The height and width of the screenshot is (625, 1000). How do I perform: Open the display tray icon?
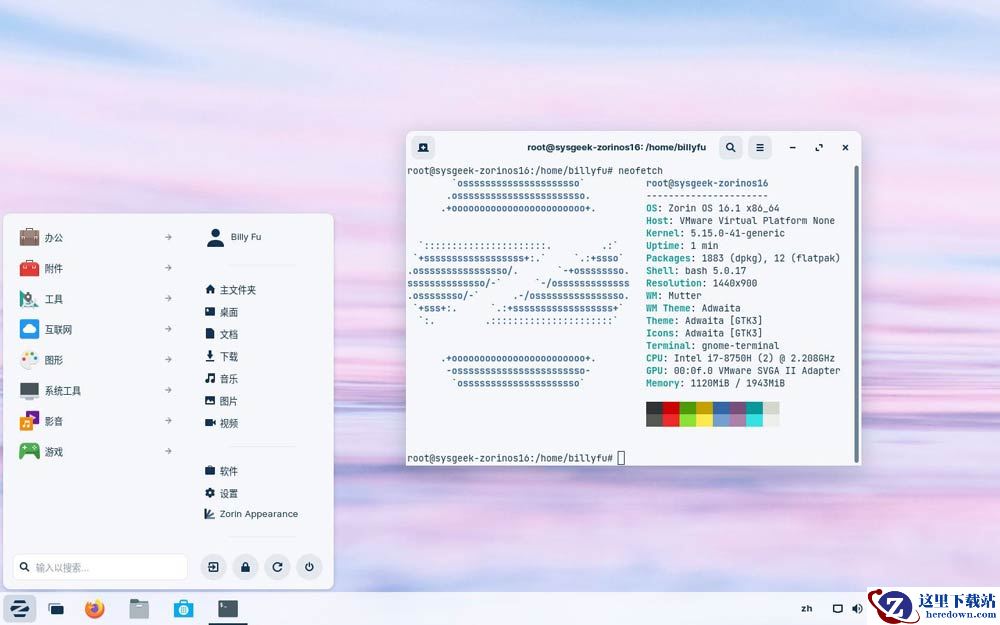pos(838,609)
